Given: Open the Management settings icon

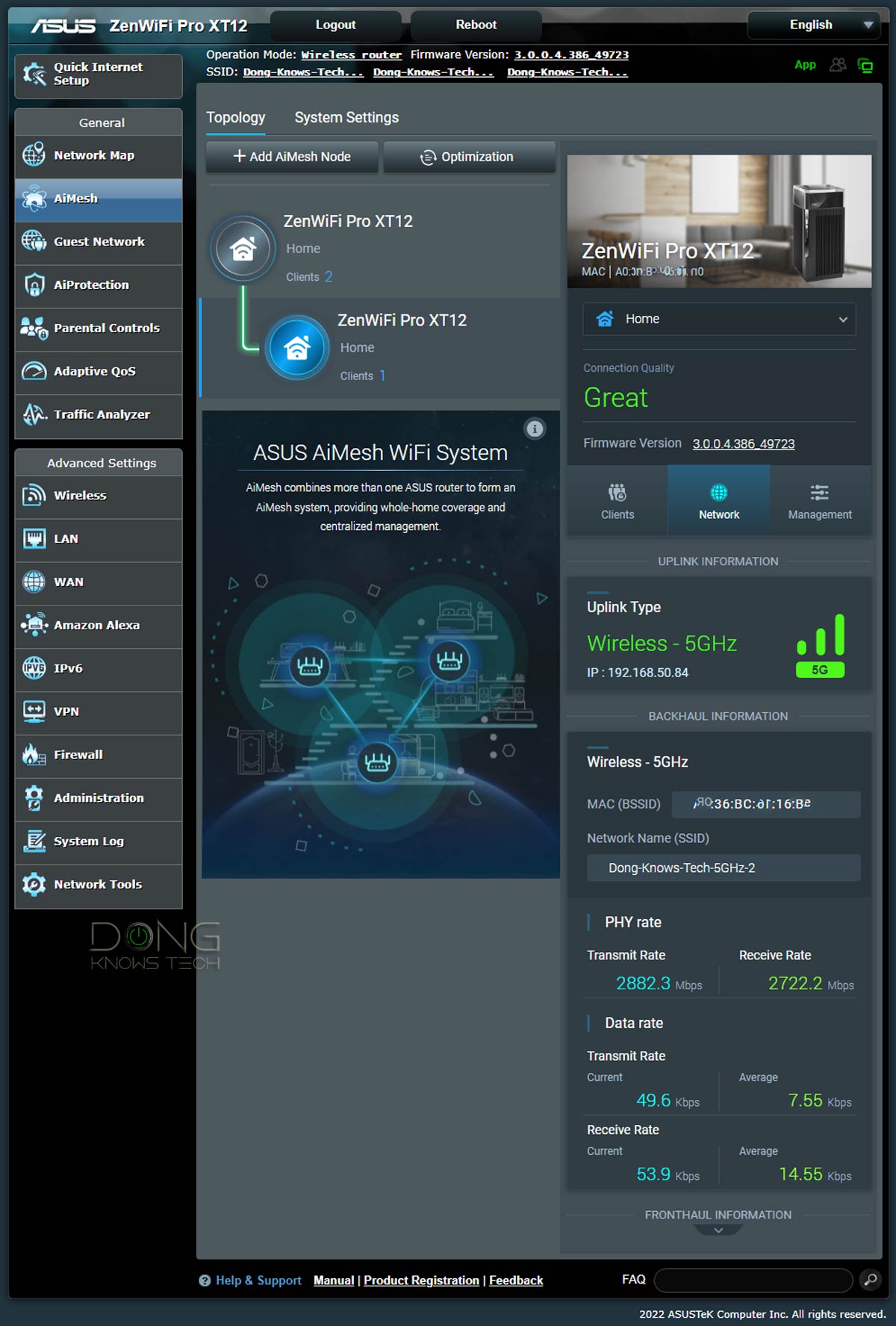Looking at the screenshot, I should (819, 501).
